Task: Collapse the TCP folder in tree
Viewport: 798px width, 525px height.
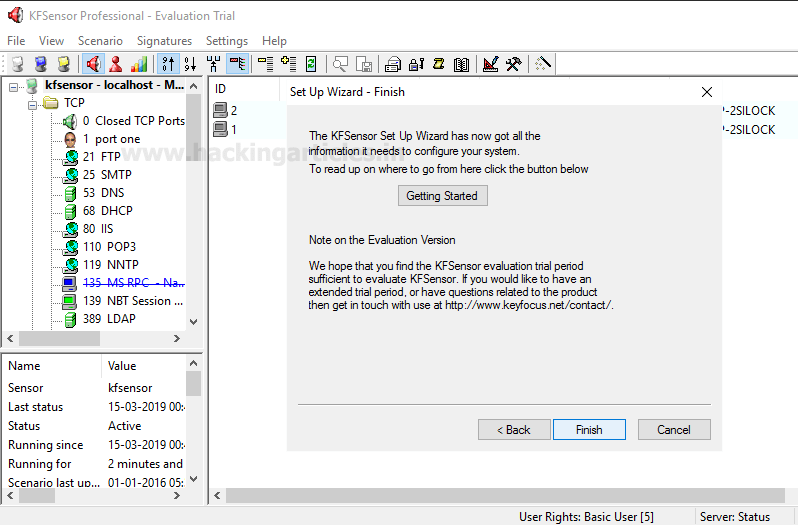Action: [33, 103]
